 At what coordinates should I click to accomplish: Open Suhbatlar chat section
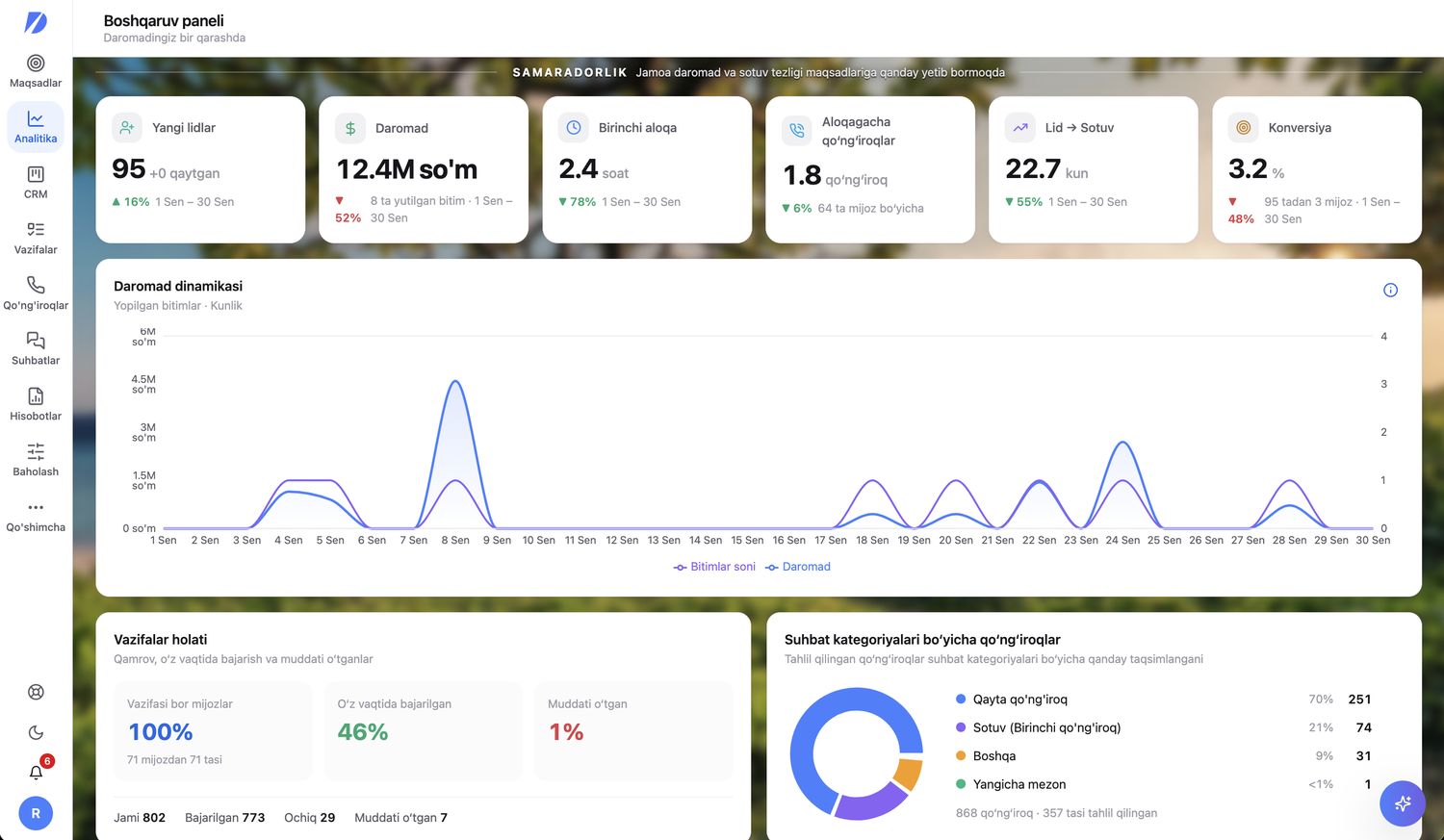coord(36,348)
